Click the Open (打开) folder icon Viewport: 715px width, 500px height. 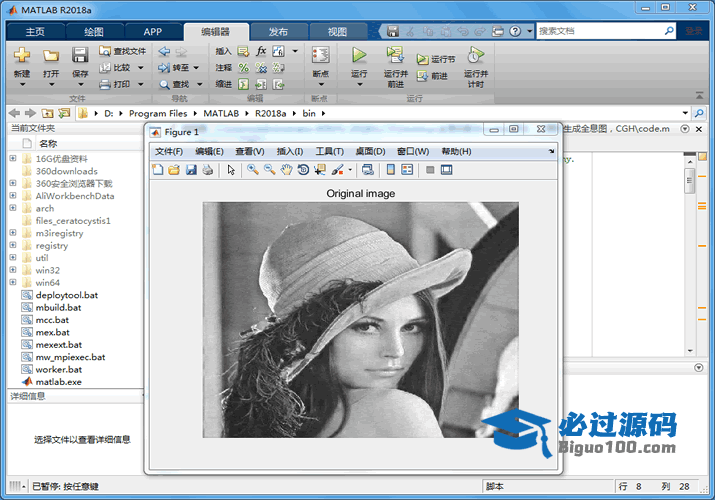[x=51, y=56]
